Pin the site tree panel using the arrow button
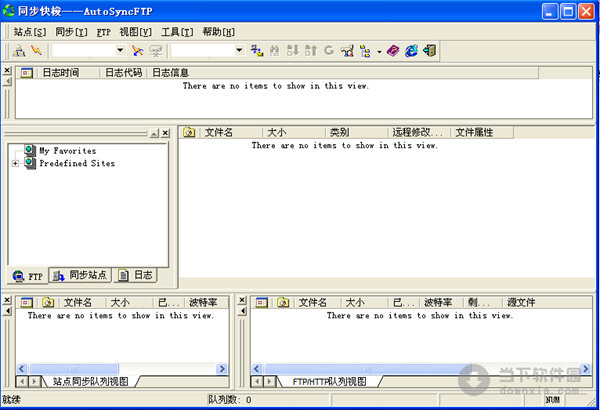This screenshot has height=410, width=600. (153, 133)
